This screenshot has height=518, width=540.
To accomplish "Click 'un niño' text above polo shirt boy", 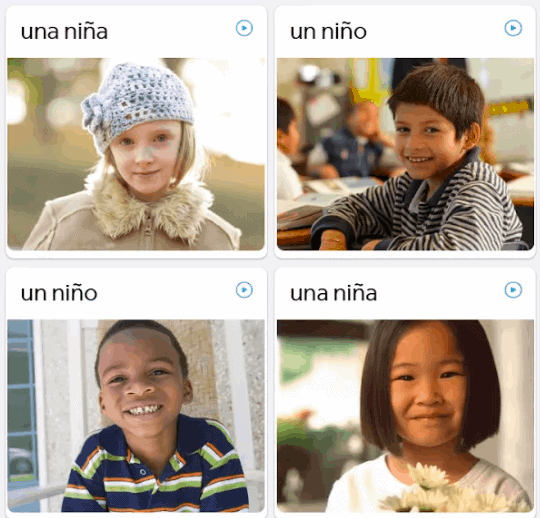I will tap(59, 293).
